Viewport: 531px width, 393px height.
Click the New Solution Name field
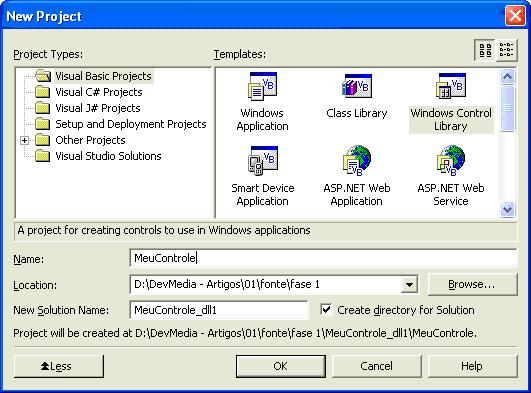219,310
